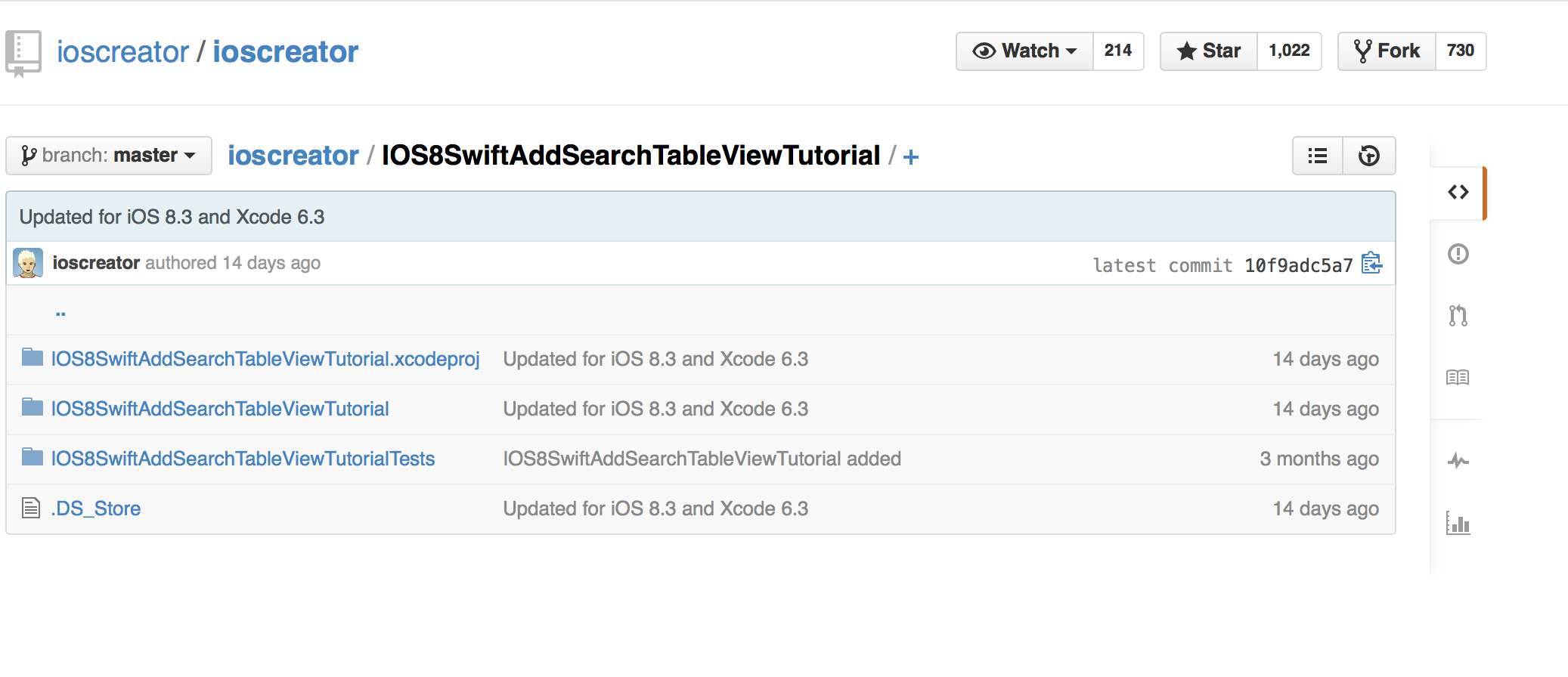Open the Watch dropdown button
The image size is (1568, 677).
(x=1024, y=51)
